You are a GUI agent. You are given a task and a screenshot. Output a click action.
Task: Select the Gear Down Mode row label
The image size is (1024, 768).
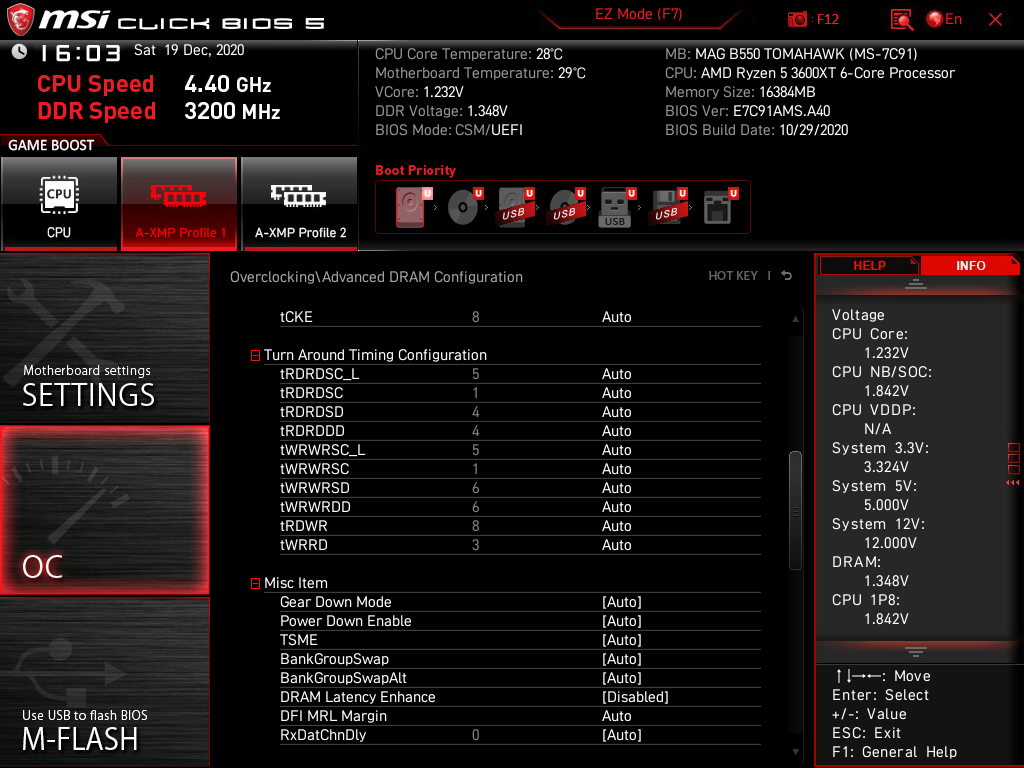[x=336, y=602]
